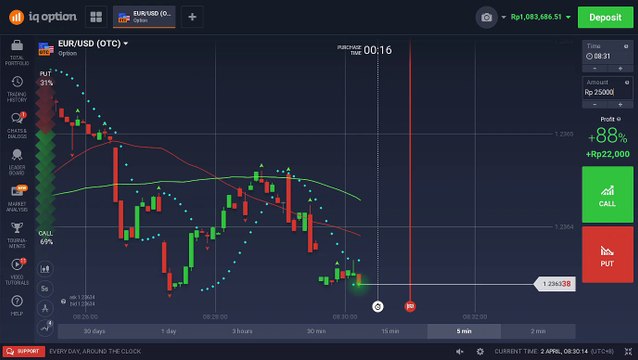Decrease expiration time with minus
Screen dimensions: 638x360
click(x=595, y=69)
